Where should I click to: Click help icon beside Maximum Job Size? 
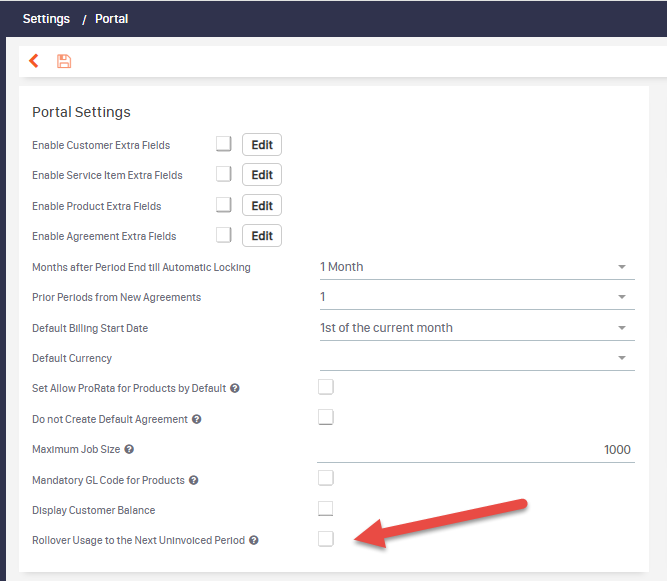[x=129, y=449]
